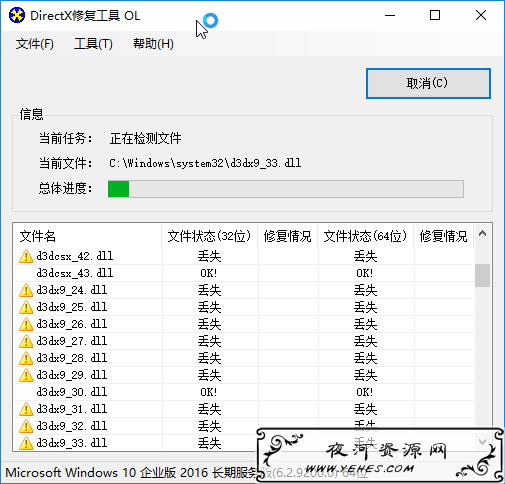Select file name d3dx9_28.dll
This screenshot has height=484, width=505.
[x=72, y=358]
